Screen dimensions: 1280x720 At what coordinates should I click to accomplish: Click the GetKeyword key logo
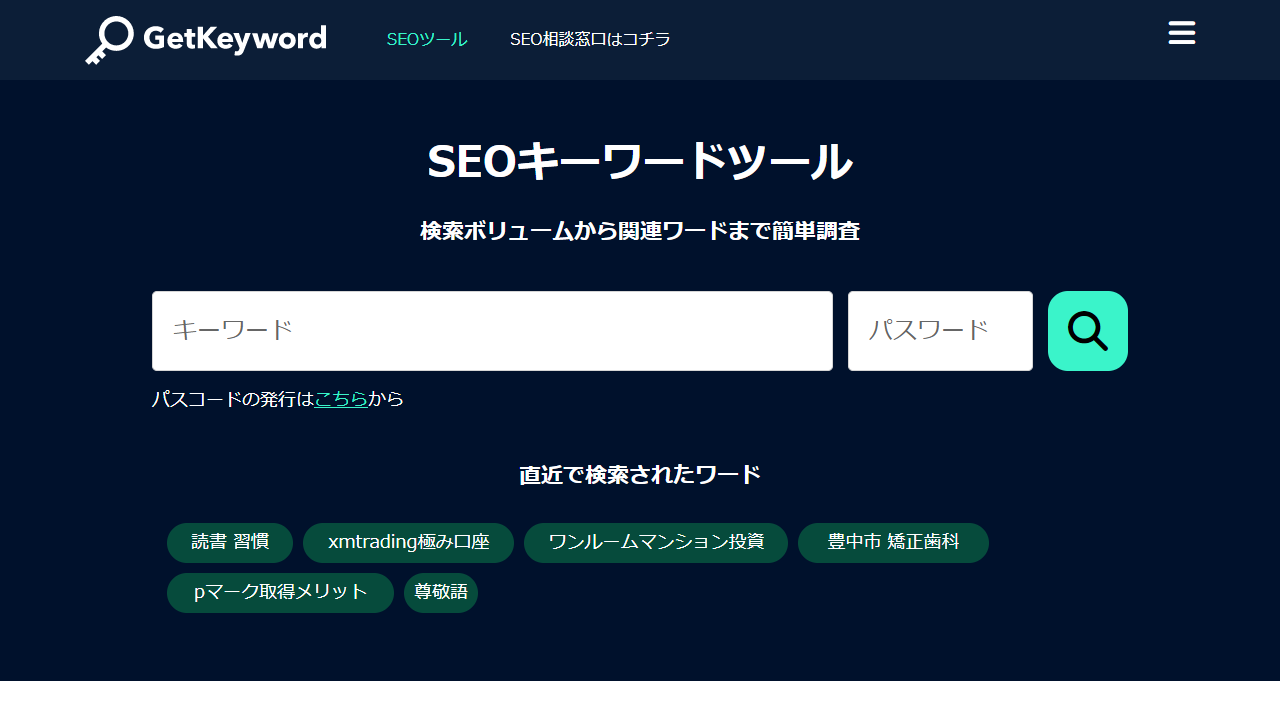(206, 40)
